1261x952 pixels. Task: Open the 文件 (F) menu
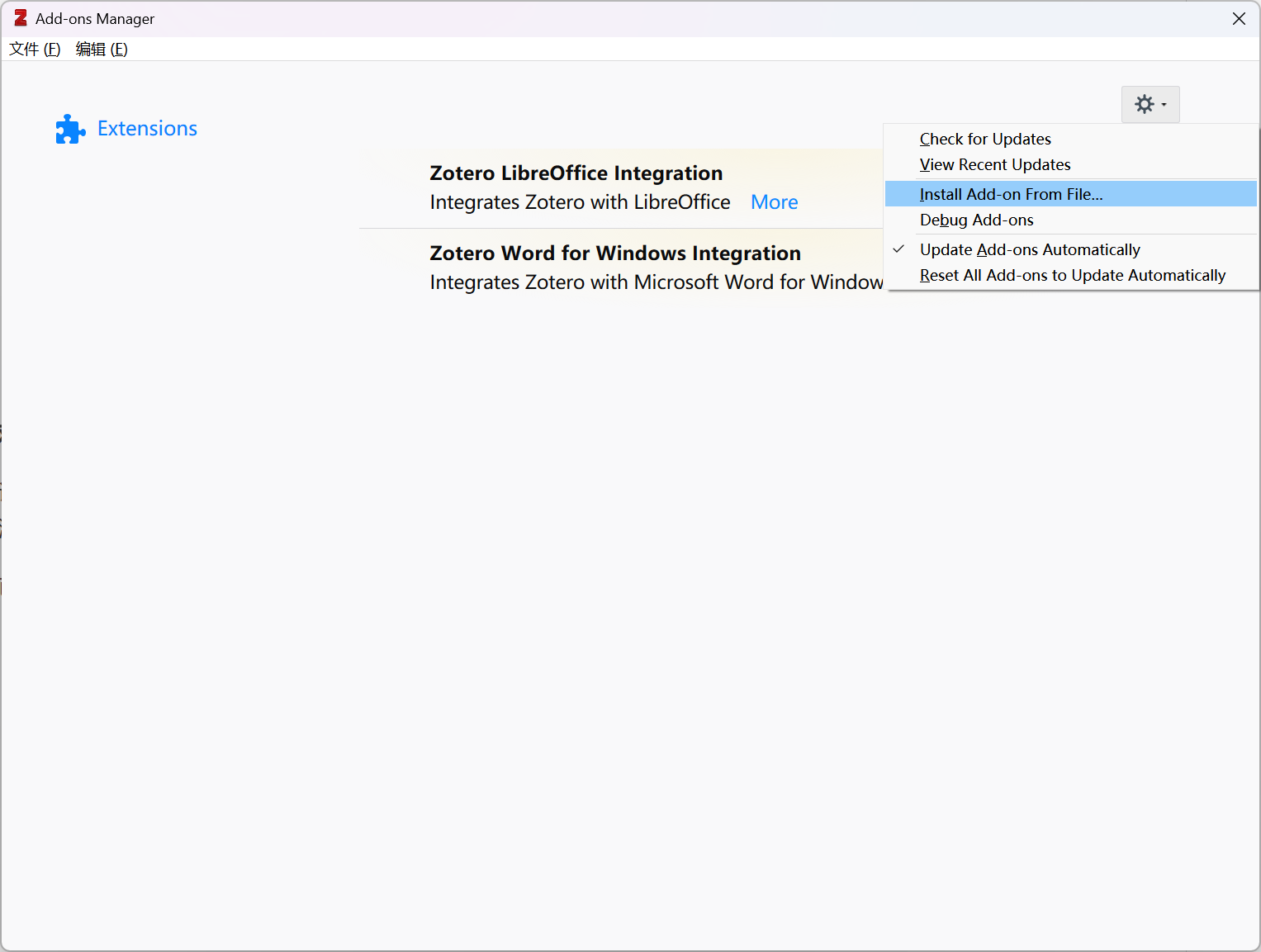(x=35, y=50)
